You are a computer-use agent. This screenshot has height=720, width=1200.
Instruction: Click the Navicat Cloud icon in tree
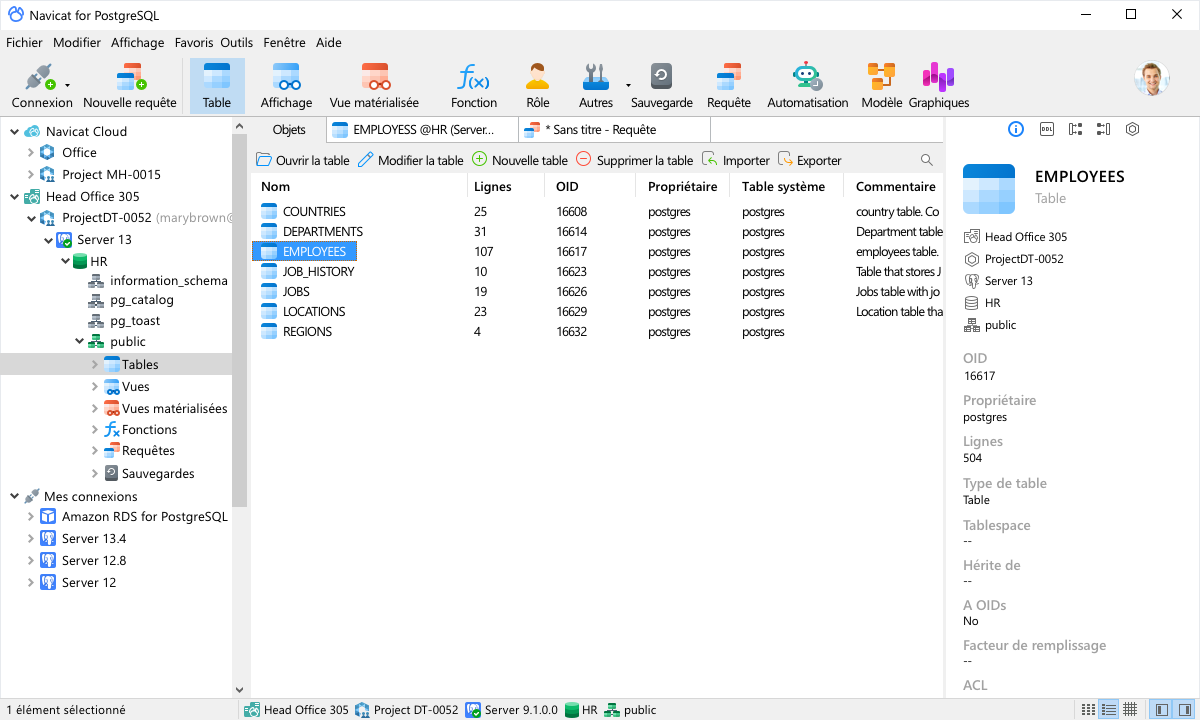pos(32,131)
